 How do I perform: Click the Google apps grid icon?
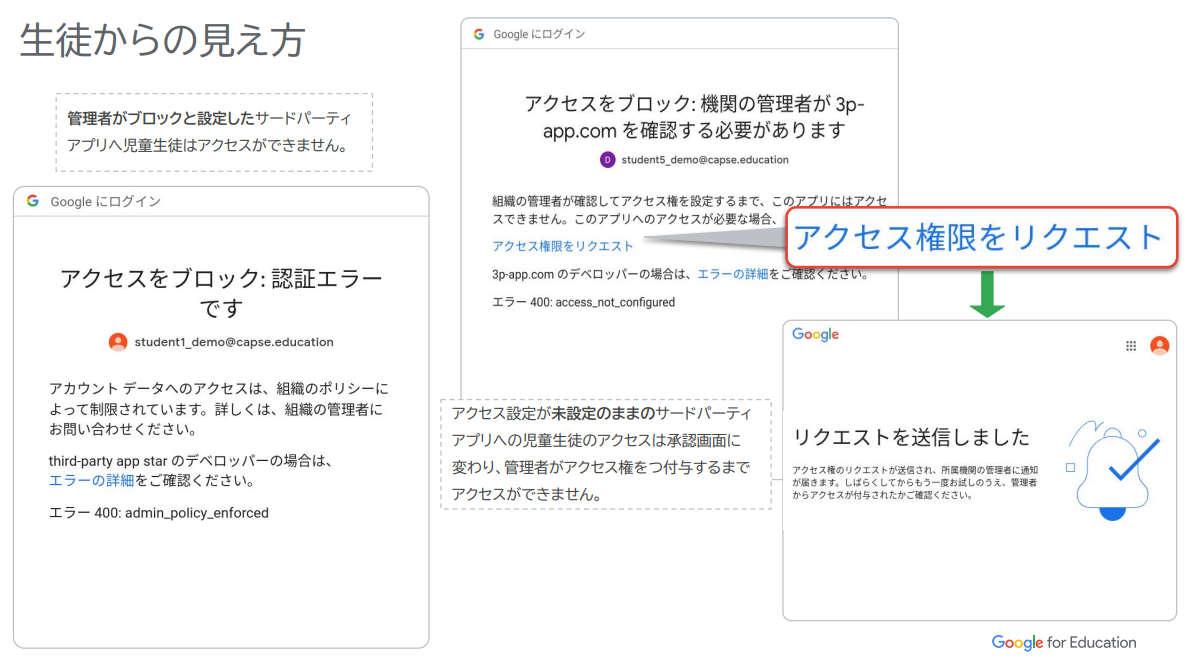1131,346
